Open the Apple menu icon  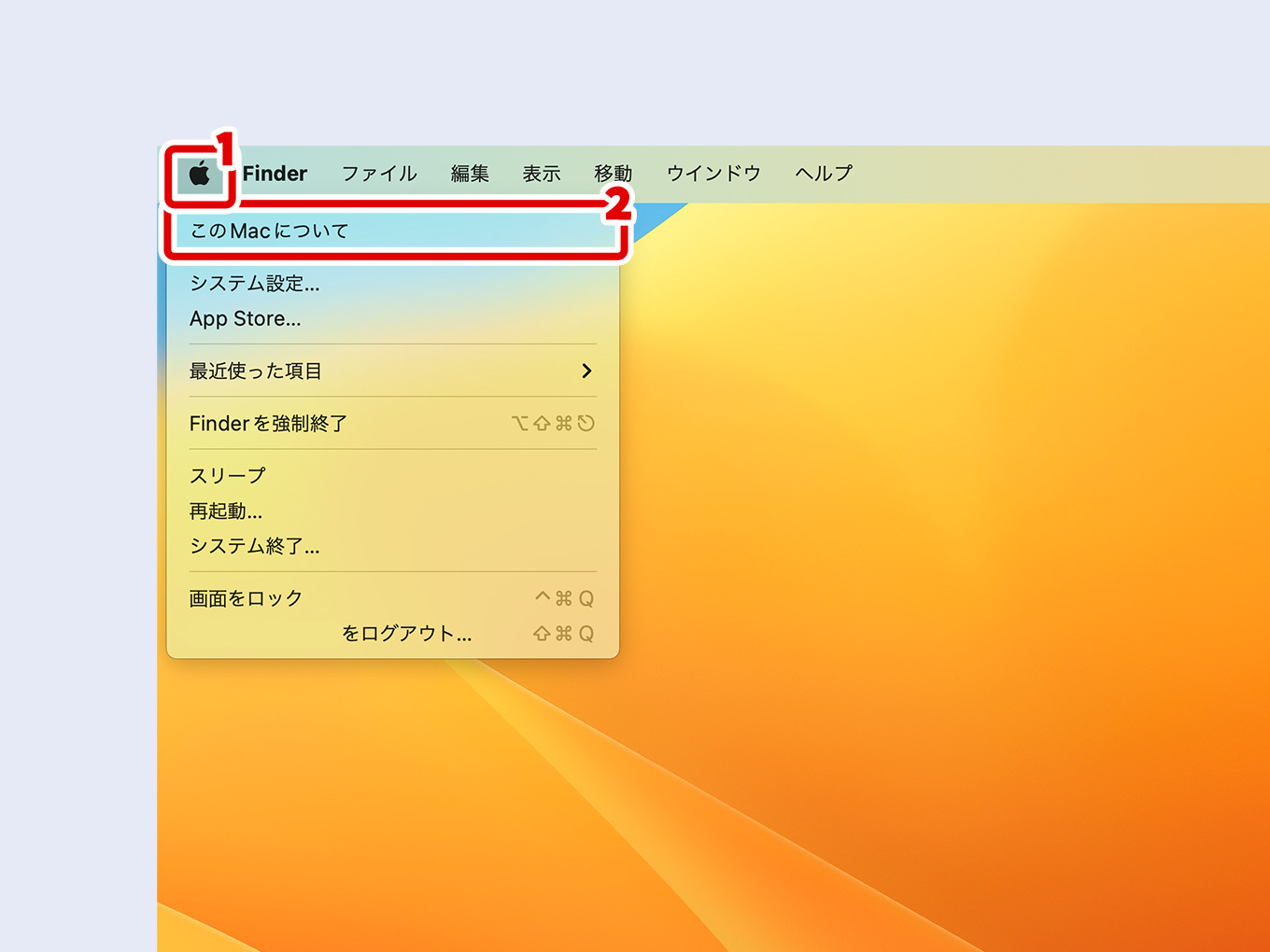click(x=199, y=174)
